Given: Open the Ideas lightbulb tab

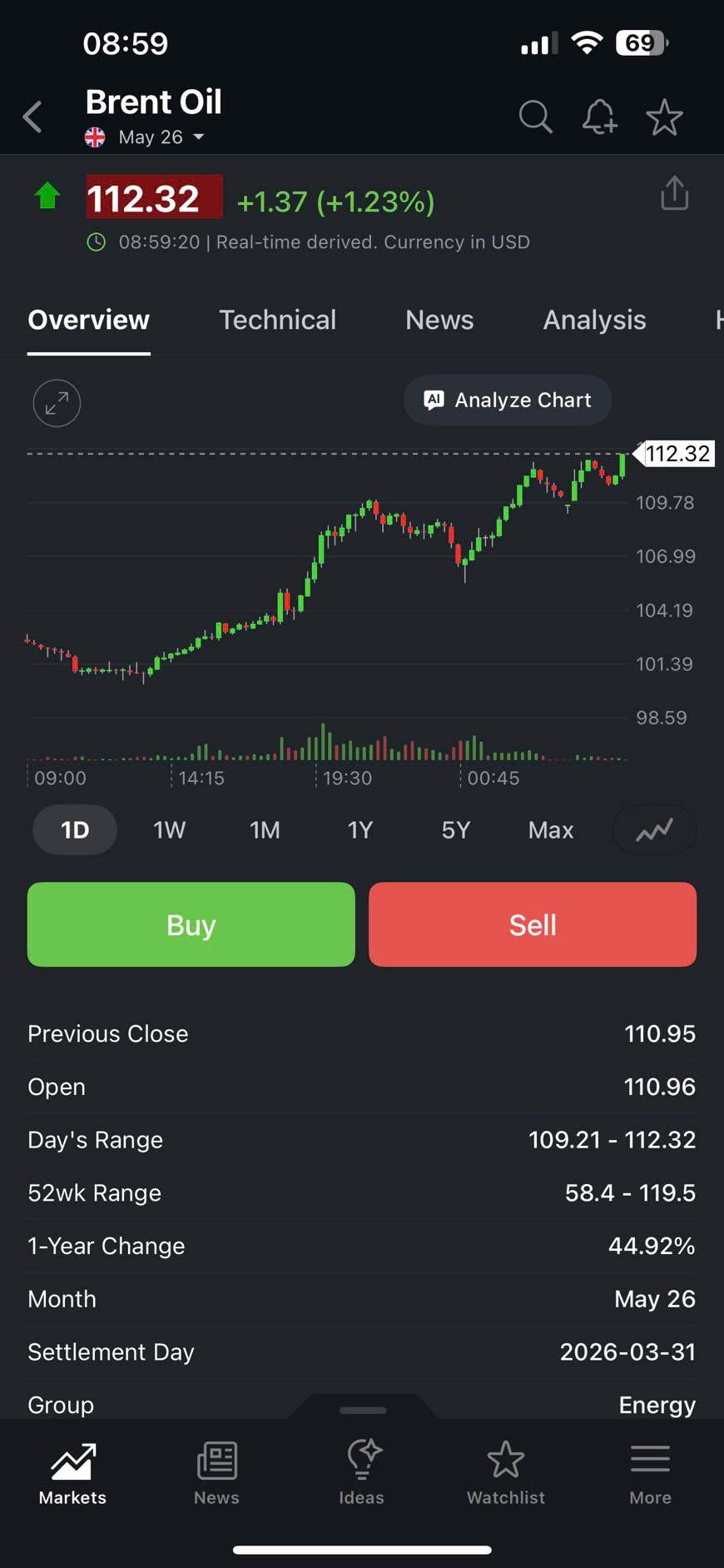Looking at the screenshot, I should click(362, 1472).
